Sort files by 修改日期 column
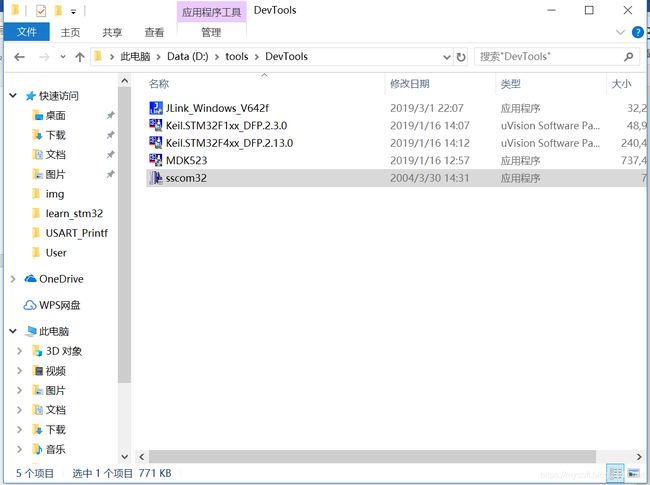Image resolution: width=650 pixels, height=485 pixels. coord(410,84)
